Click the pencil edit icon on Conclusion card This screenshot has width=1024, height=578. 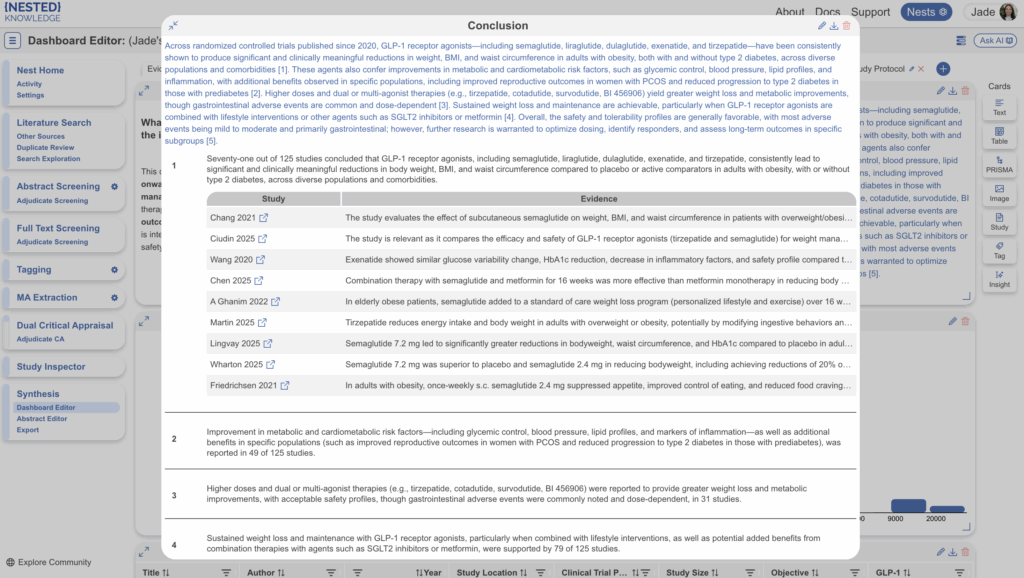pos(822,25)
